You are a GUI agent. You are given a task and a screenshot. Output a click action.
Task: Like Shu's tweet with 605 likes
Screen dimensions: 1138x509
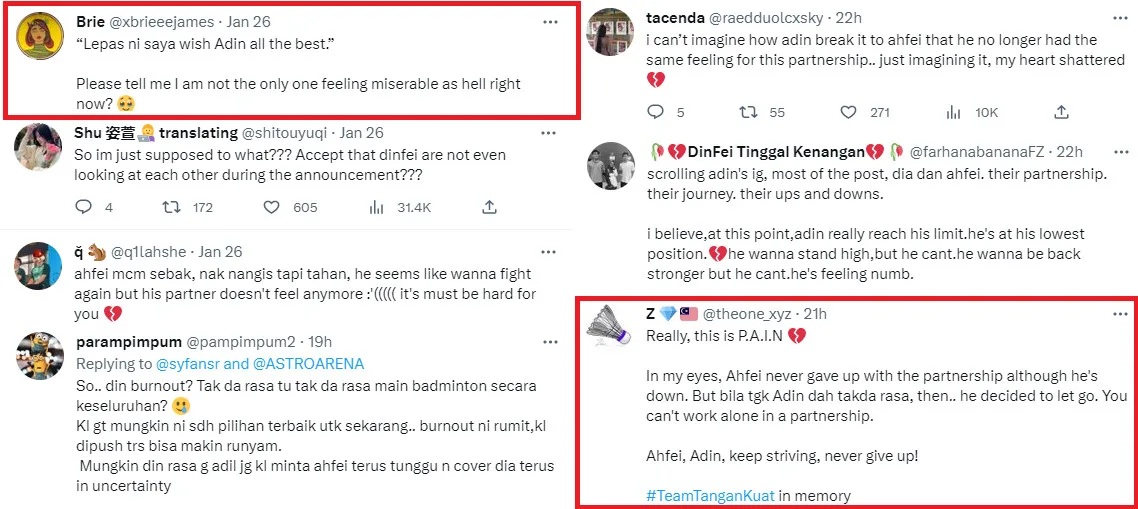click(x=271, y=207)
